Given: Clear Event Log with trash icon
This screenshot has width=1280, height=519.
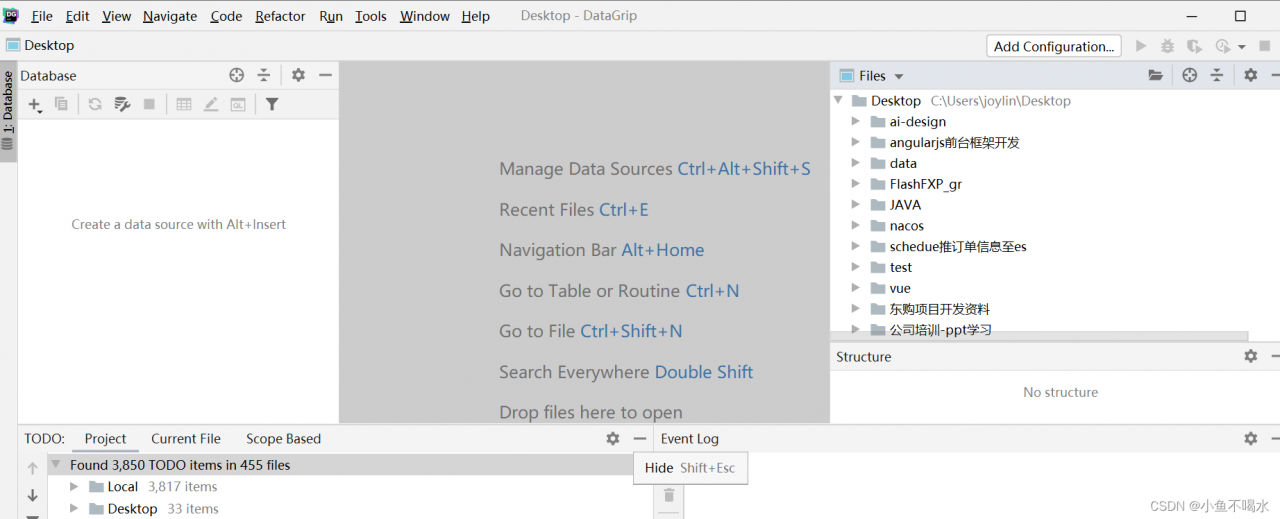Looking at the screenshot, I should tap(669, 495).
